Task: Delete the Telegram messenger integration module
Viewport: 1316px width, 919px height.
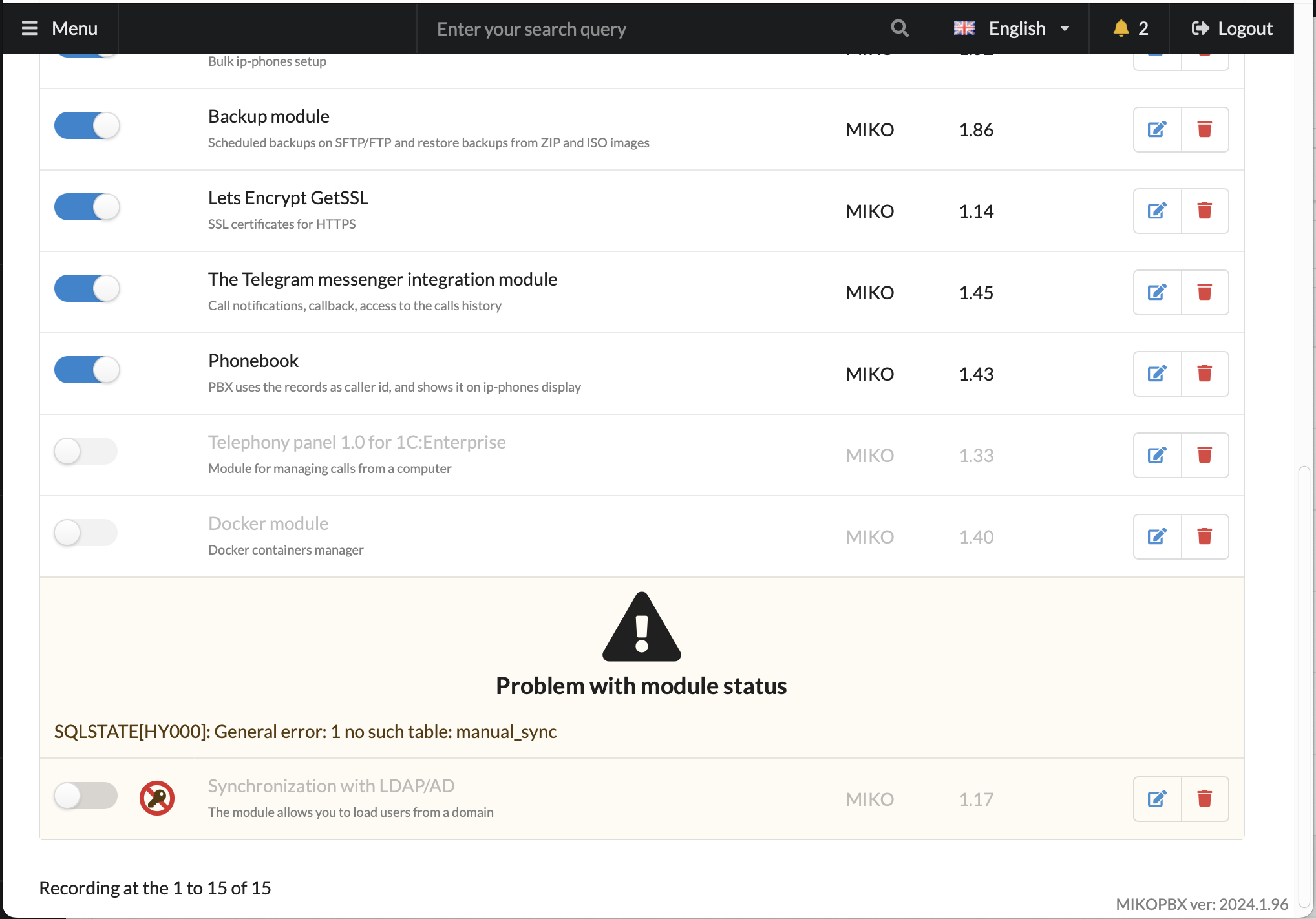Action: [x=1204, y=292]
